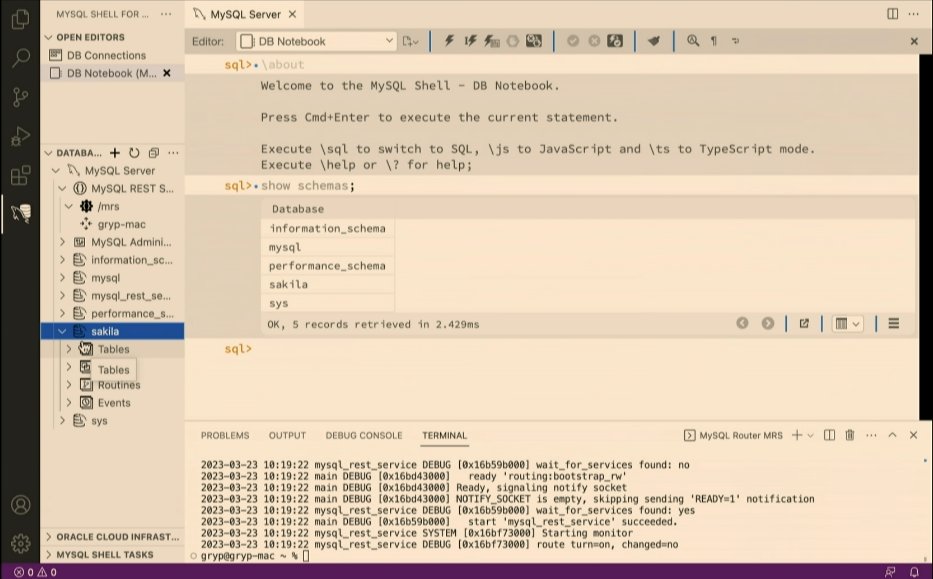Open the Manage gear menu

pos(20,543)
